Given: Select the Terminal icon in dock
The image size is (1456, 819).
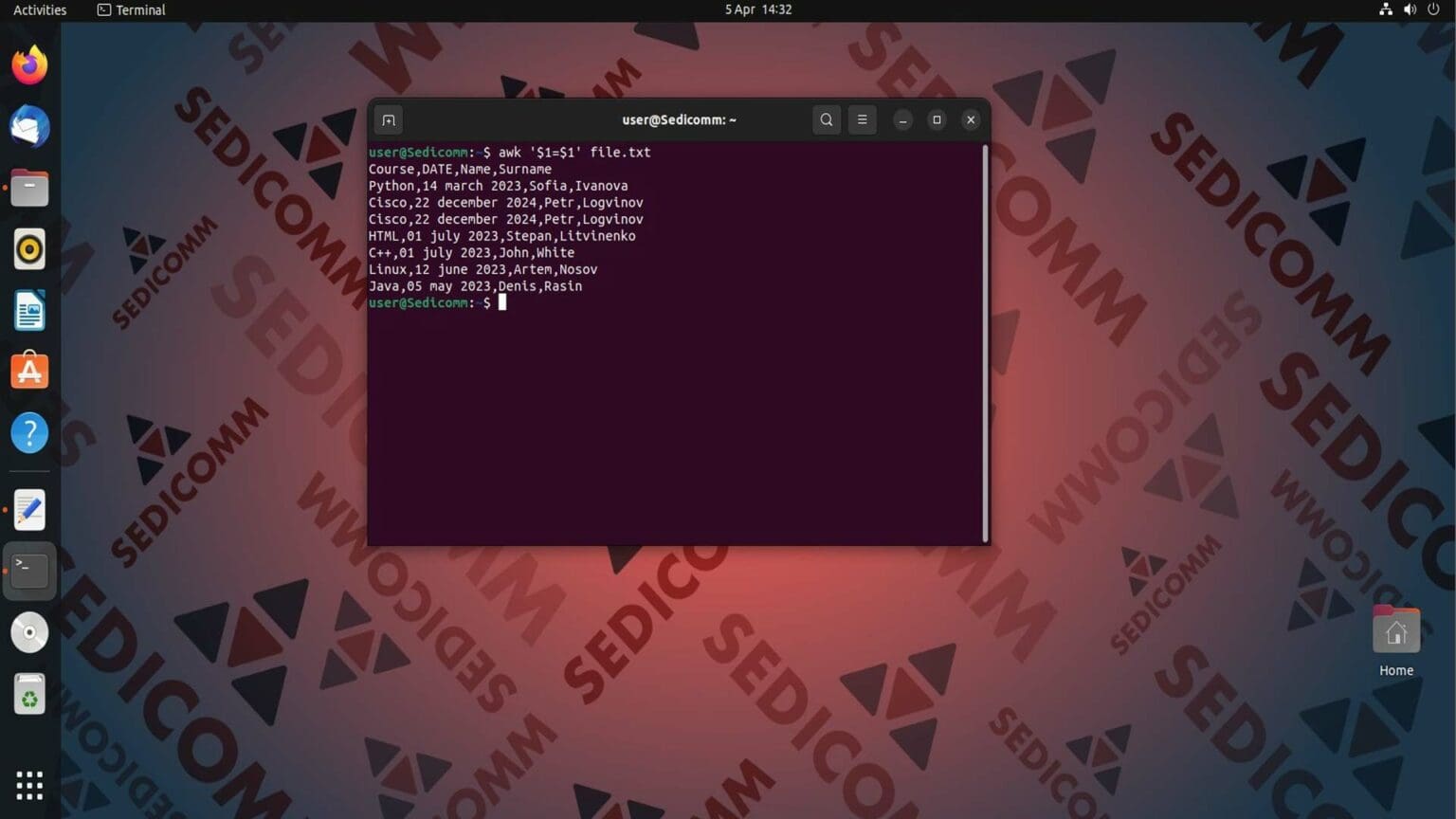Looking at the screenshot, I should 29,571.
